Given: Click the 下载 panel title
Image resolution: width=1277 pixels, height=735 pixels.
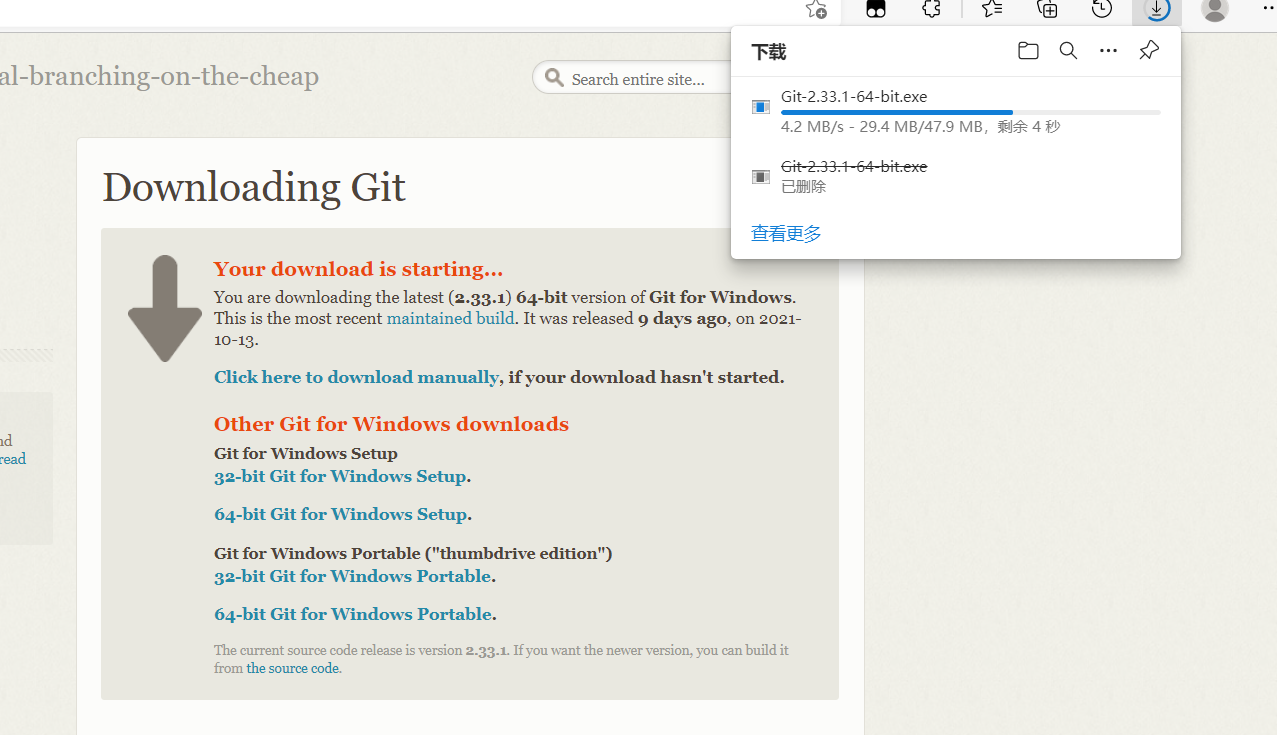Looking at the screenshot, I should point(769,52).
